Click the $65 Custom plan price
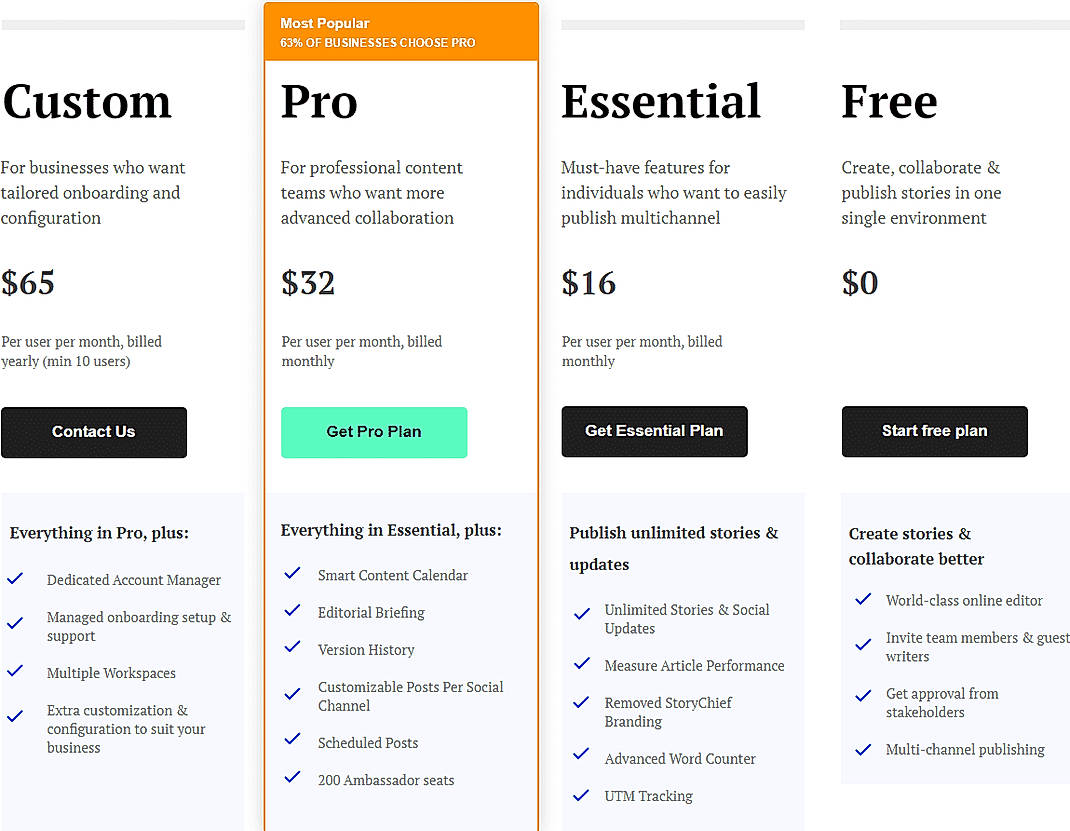 (28, 283)
